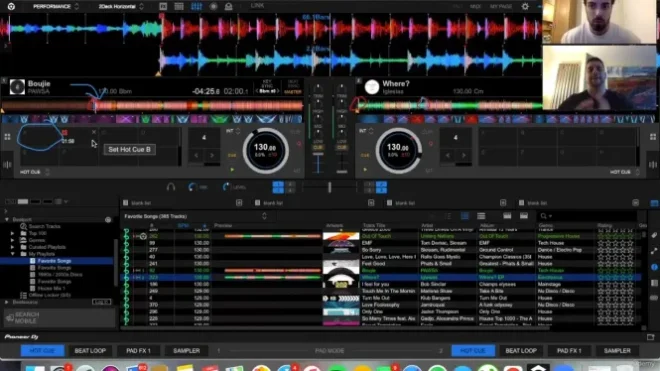
Task: Change deck 1 INT mode selector
Action: pyautogui.click(x=233, y=131)
